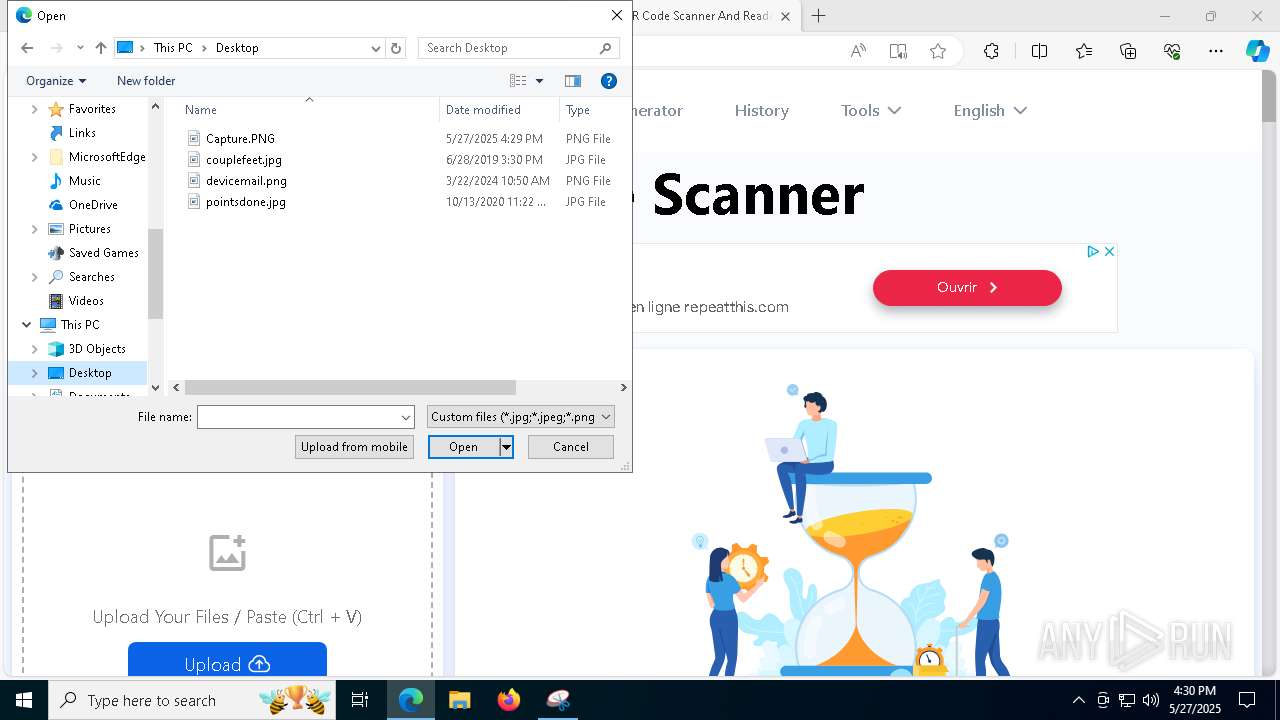Open Edge favorites list icon
The image size is (1280, 720).
click(1084, 51)
